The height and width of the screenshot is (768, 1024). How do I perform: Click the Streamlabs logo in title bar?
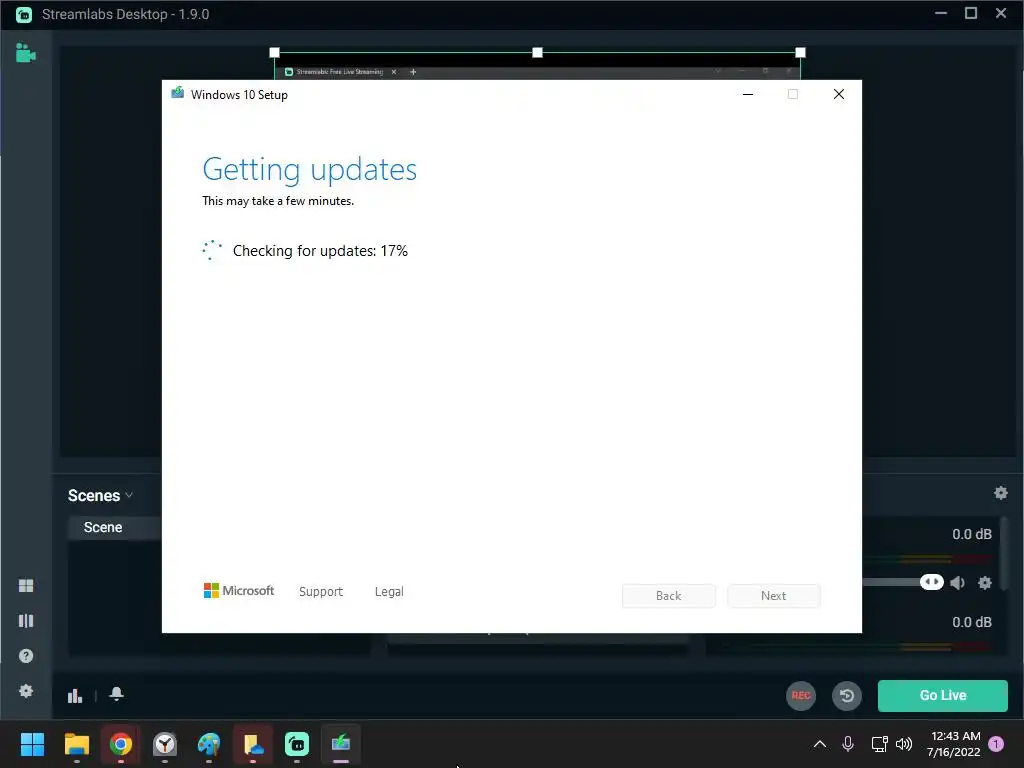[x=24, y=14]
